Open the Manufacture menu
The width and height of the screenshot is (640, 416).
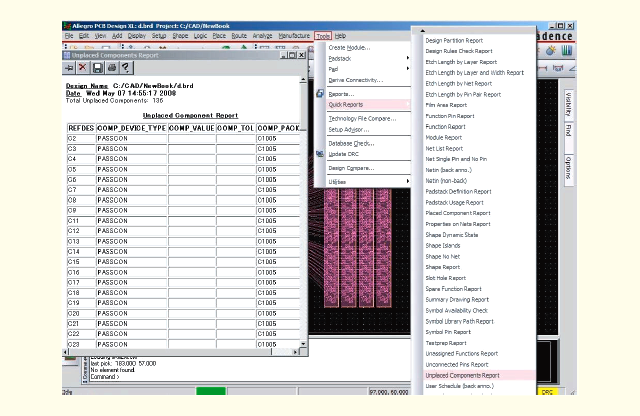(x=294, y=36)
